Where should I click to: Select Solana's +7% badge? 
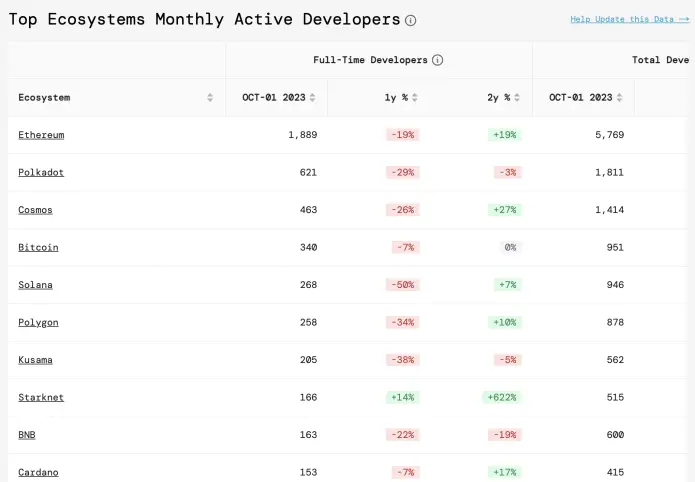pyautogui.click(x=508, y=285)
